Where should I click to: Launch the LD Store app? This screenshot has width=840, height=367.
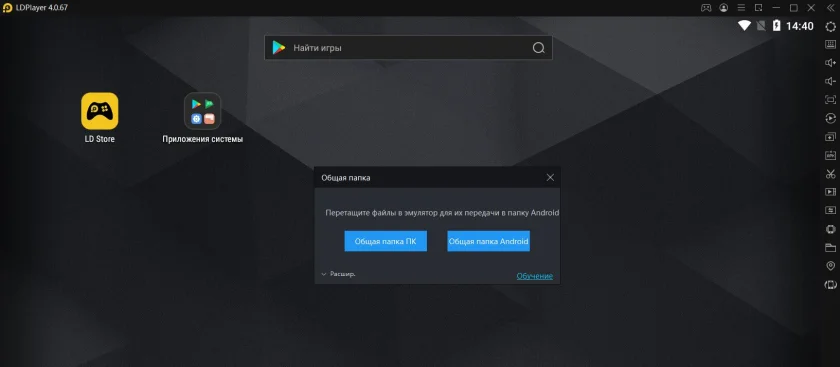(x=100, y=118)
